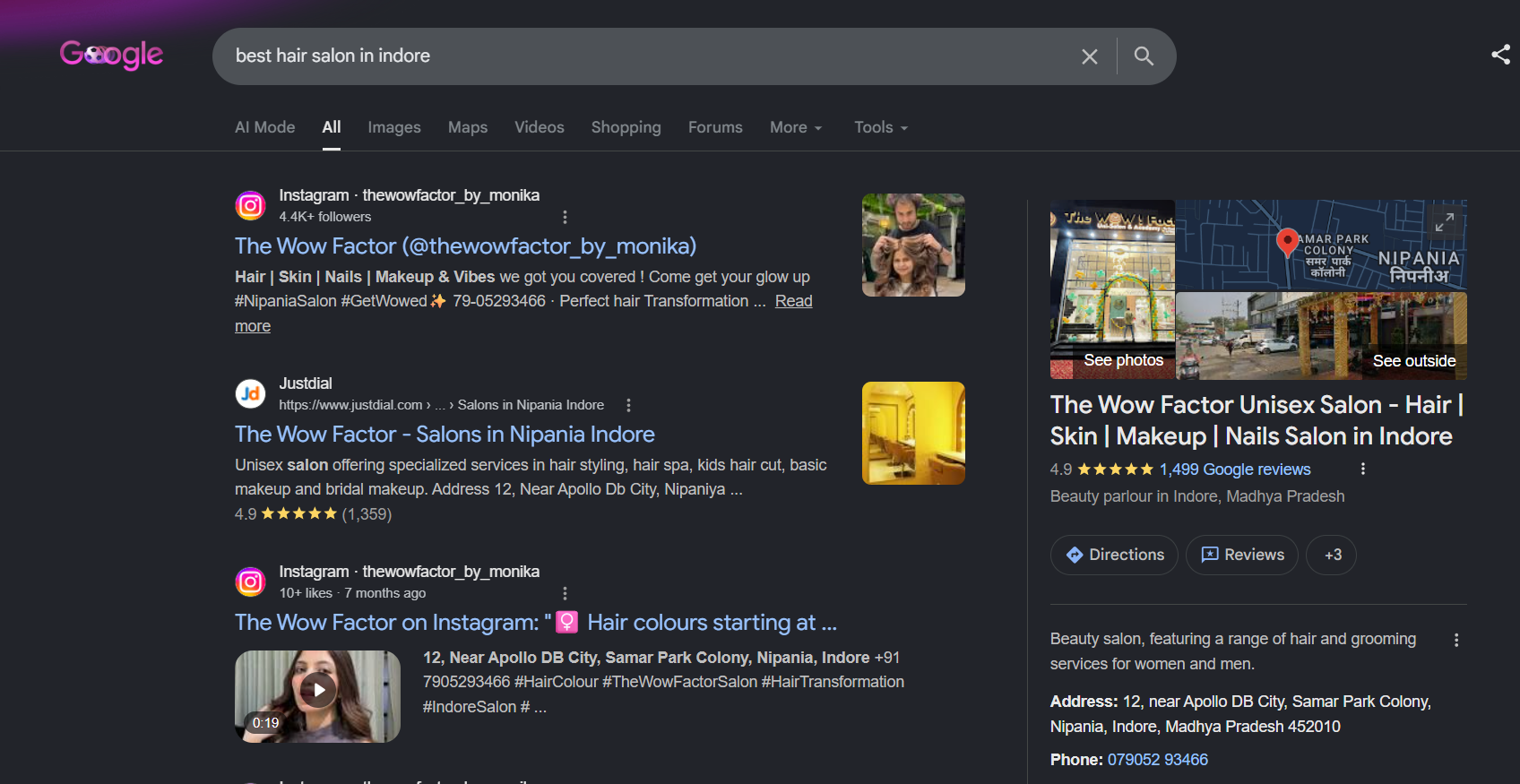Click the red map pin marker
Viewport: 1520px width, 784px height.
(x=1287, y=242)
